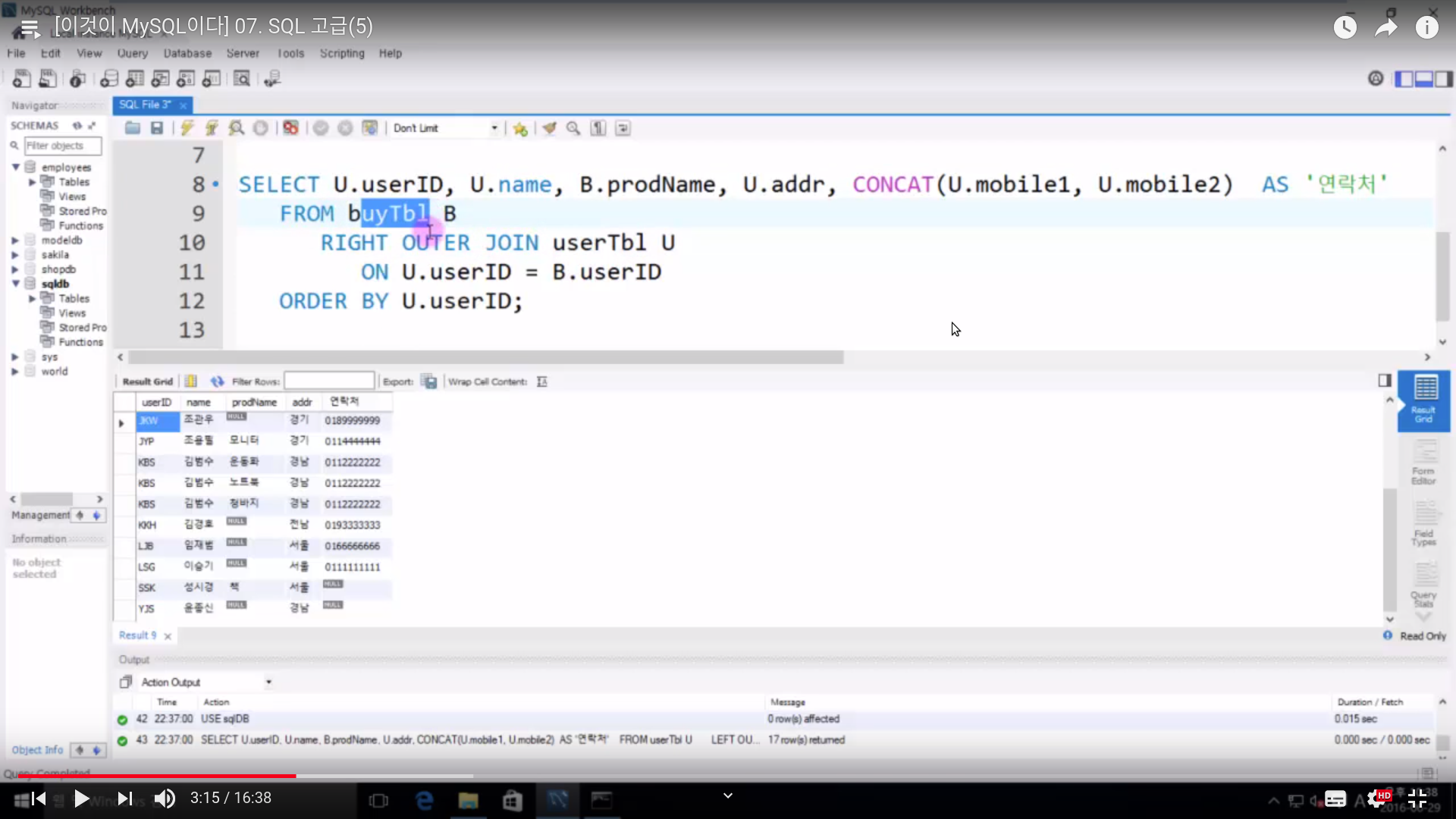
Task: Toggle continue-on-error icon in editor toolbar
Action: (290, 128)
